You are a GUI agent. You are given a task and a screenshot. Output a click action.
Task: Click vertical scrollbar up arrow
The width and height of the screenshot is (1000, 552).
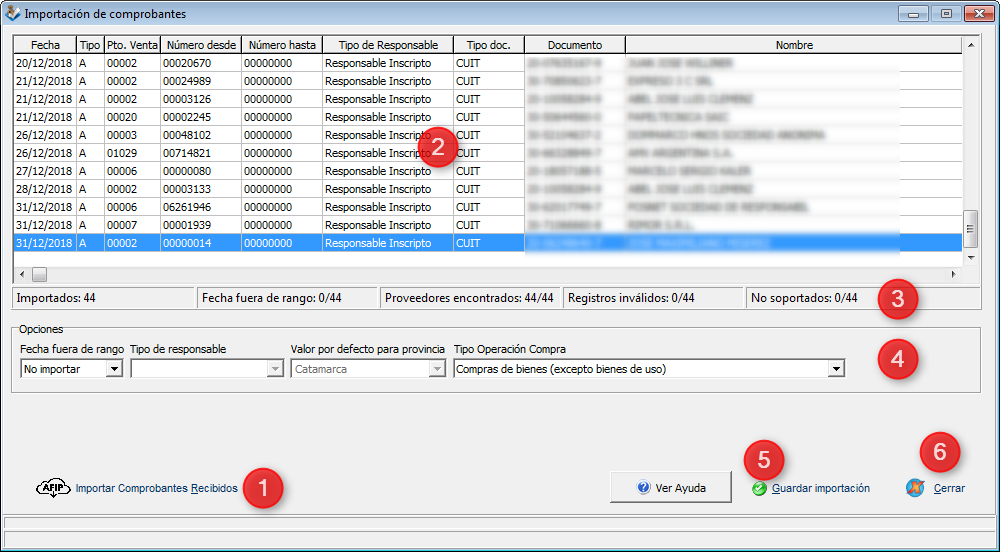tap(968, 45)
